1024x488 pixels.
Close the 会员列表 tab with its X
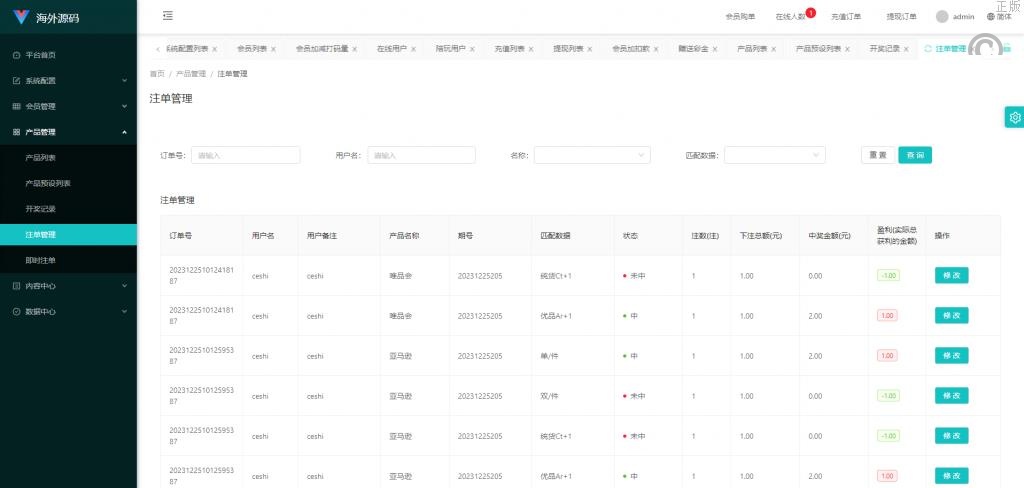coord(273,49)
